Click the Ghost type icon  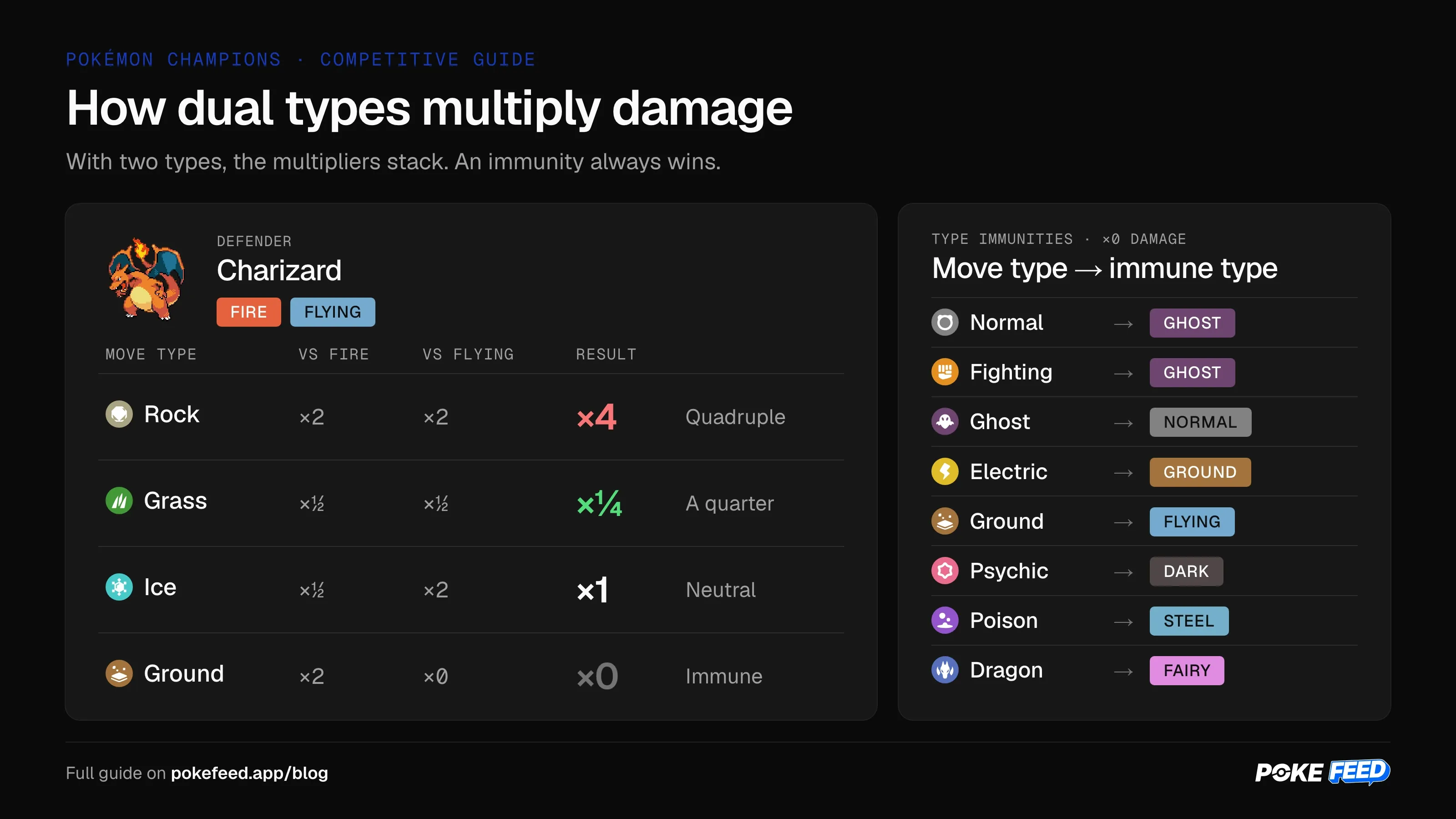click(945, 422)
